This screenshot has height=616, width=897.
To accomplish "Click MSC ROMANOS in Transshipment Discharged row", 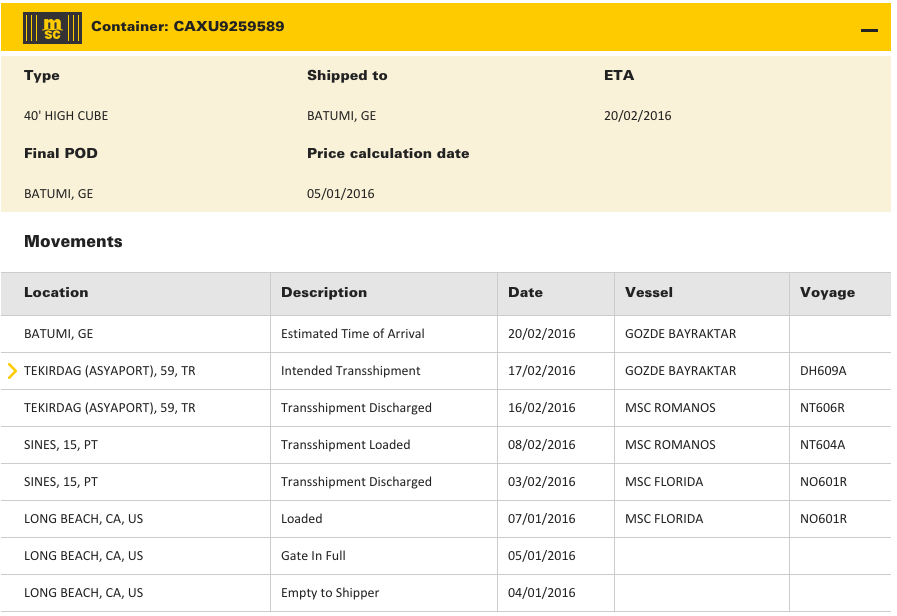I will click(670, 408).
